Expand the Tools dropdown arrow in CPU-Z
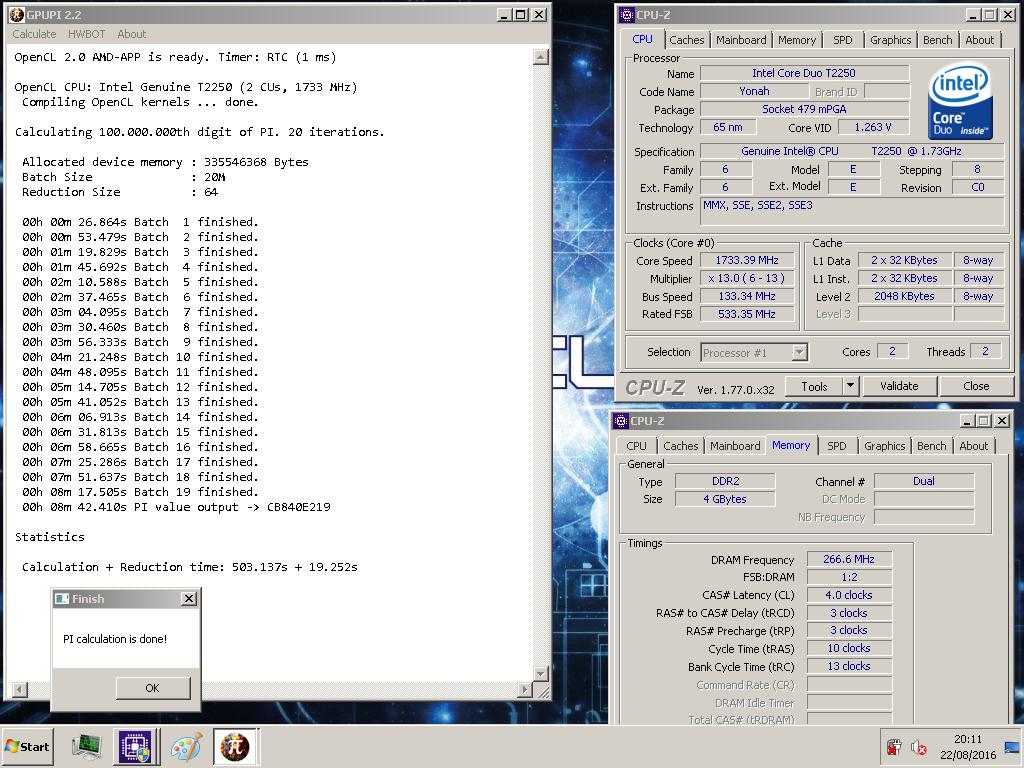Image resolution: width=1024 pixels, height=768 pixels. [850, 386]
